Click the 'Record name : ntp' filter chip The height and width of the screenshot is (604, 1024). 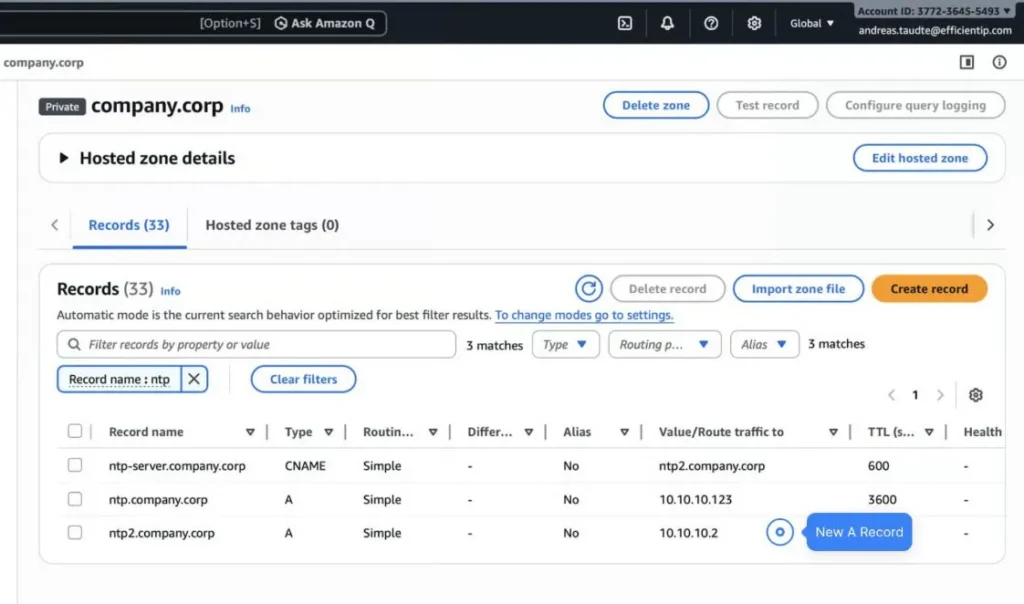coord(119,379)
